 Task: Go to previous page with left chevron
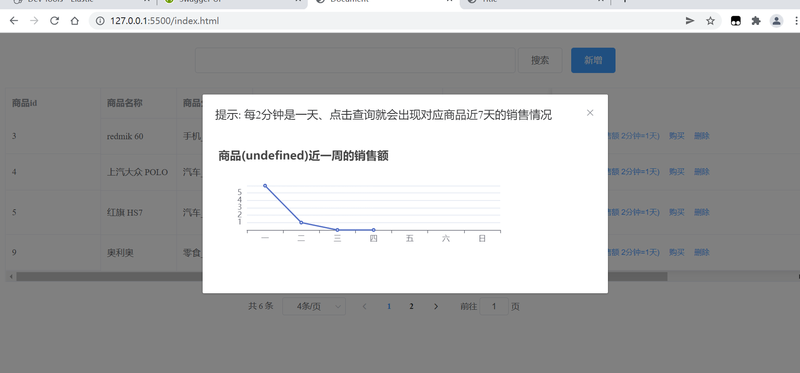364,306
